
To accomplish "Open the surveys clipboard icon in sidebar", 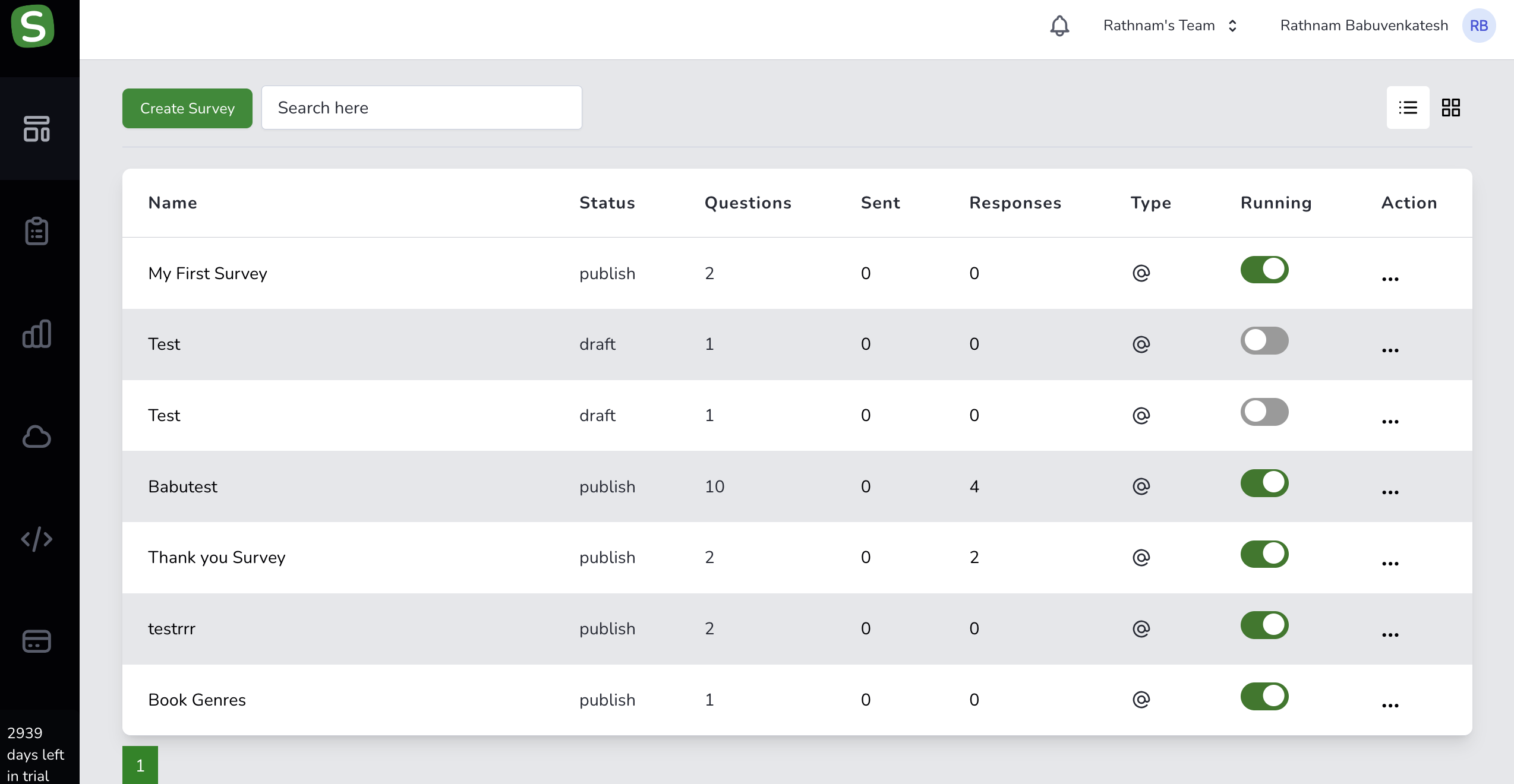I will coord(36,231).
